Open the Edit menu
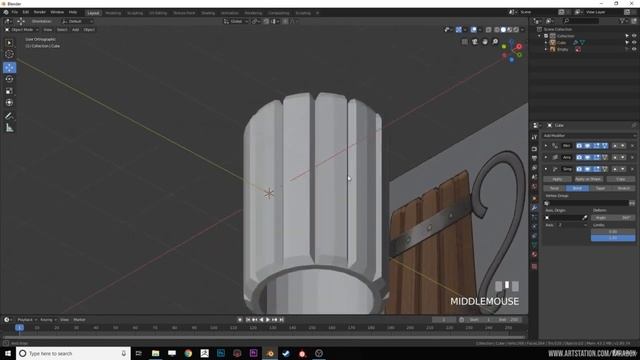Screen dimensions: 640x360 coord(25,12)
